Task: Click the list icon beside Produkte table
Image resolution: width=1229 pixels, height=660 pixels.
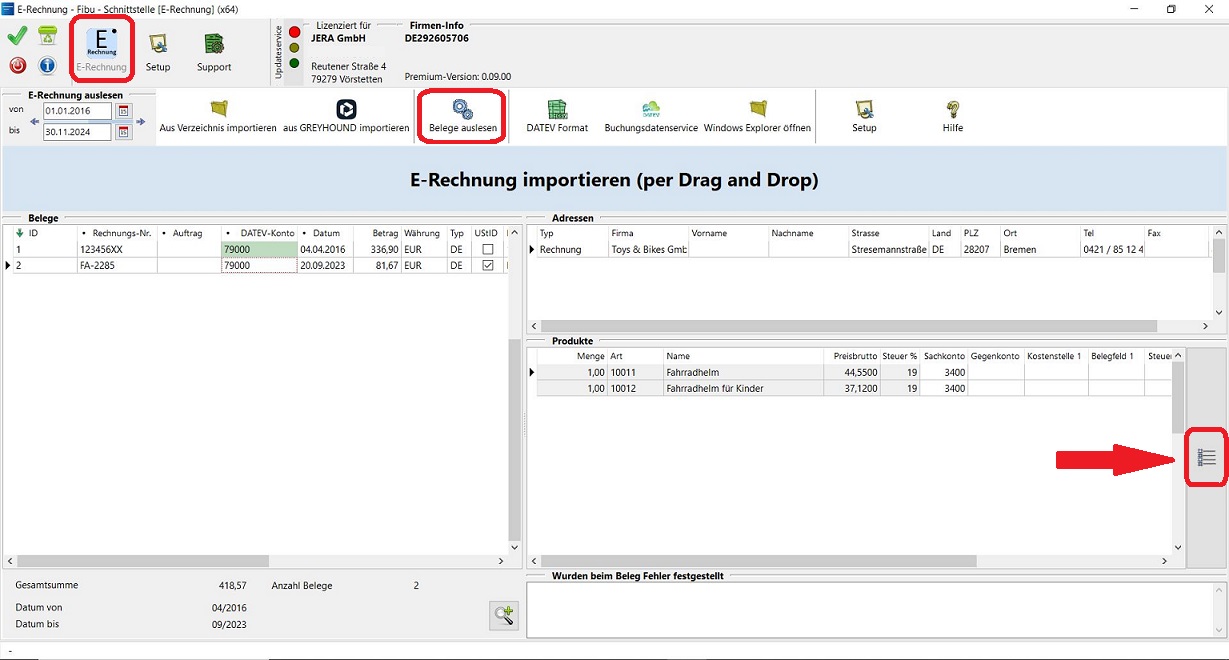Action: click(x=1206, y=458)
